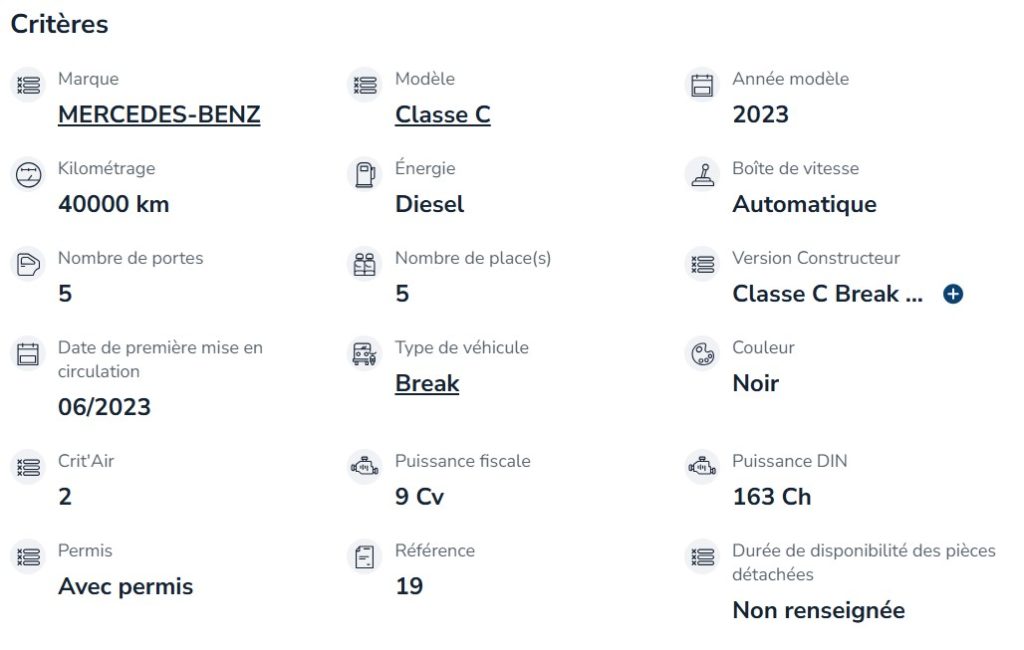Click the Marque list icon
The image size is (1024, 650).
(x=28, y=85)
